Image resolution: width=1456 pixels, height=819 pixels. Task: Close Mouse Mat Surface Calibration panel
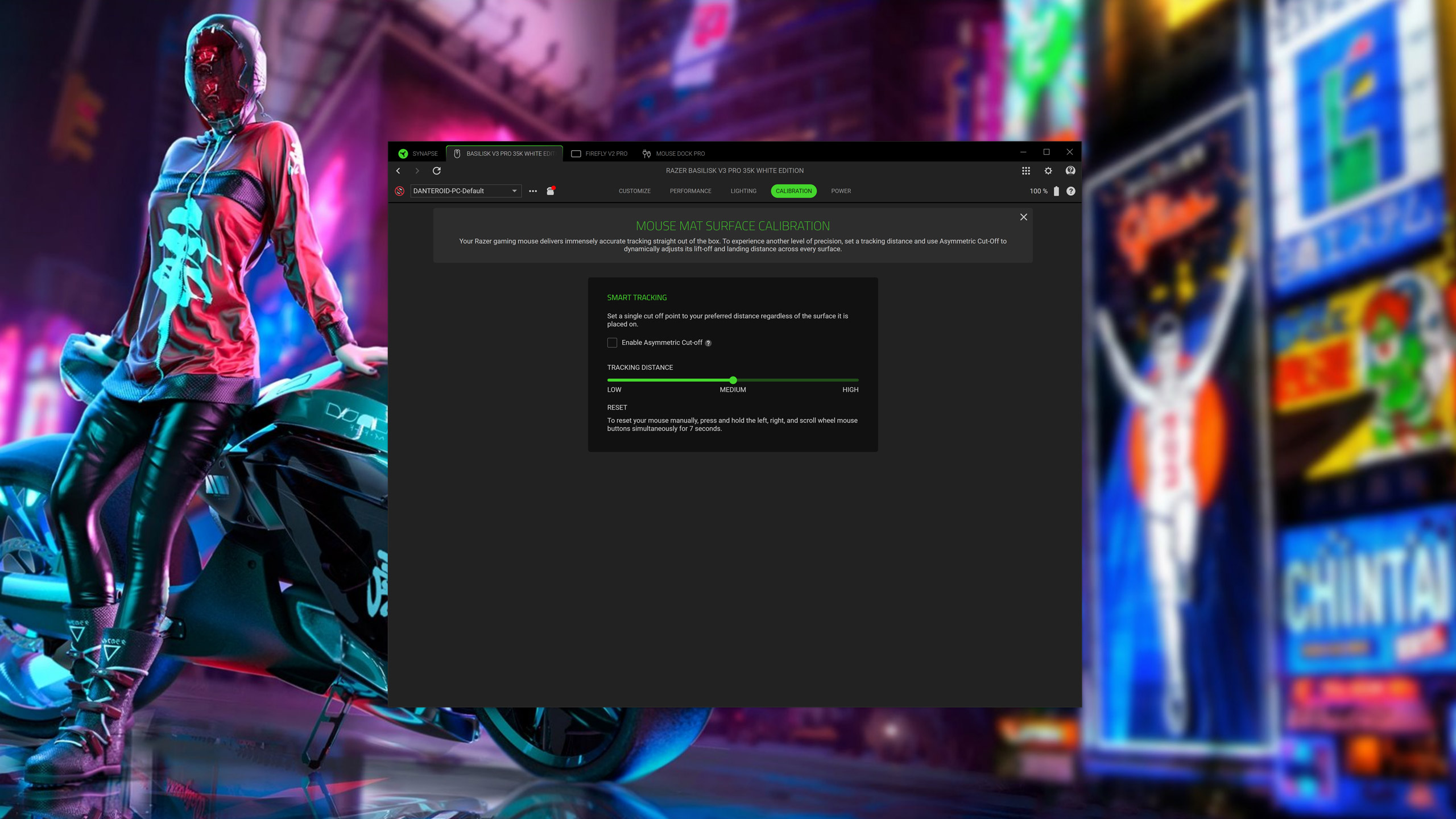pos(1023,216)
